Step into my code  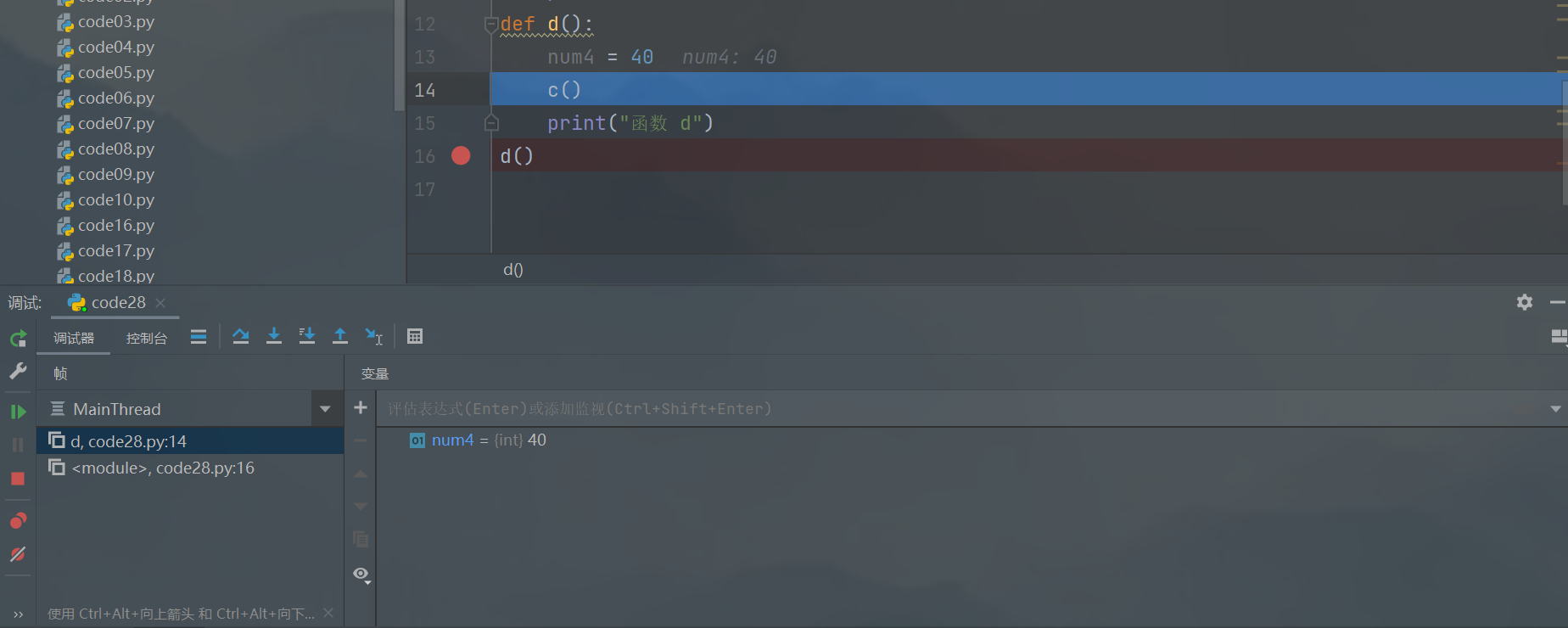tap(307, 337)
